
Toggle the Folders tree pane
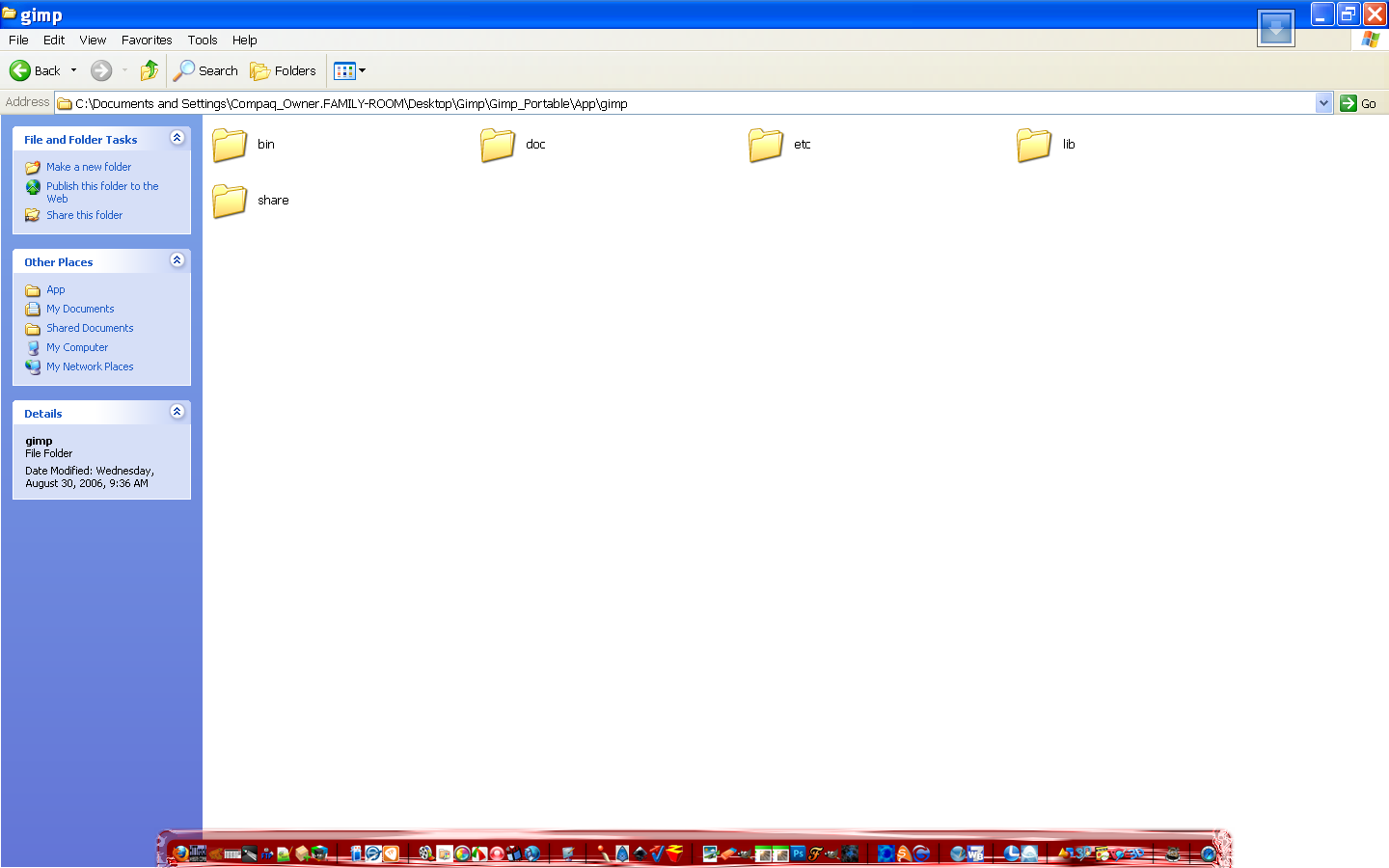click(283, 70)
